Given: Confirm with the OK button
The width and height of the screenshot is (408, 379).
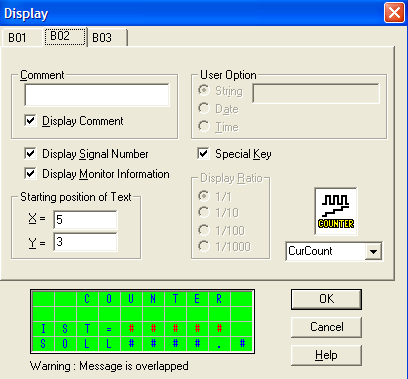Looking at the screenshot, I should (326, 299).
